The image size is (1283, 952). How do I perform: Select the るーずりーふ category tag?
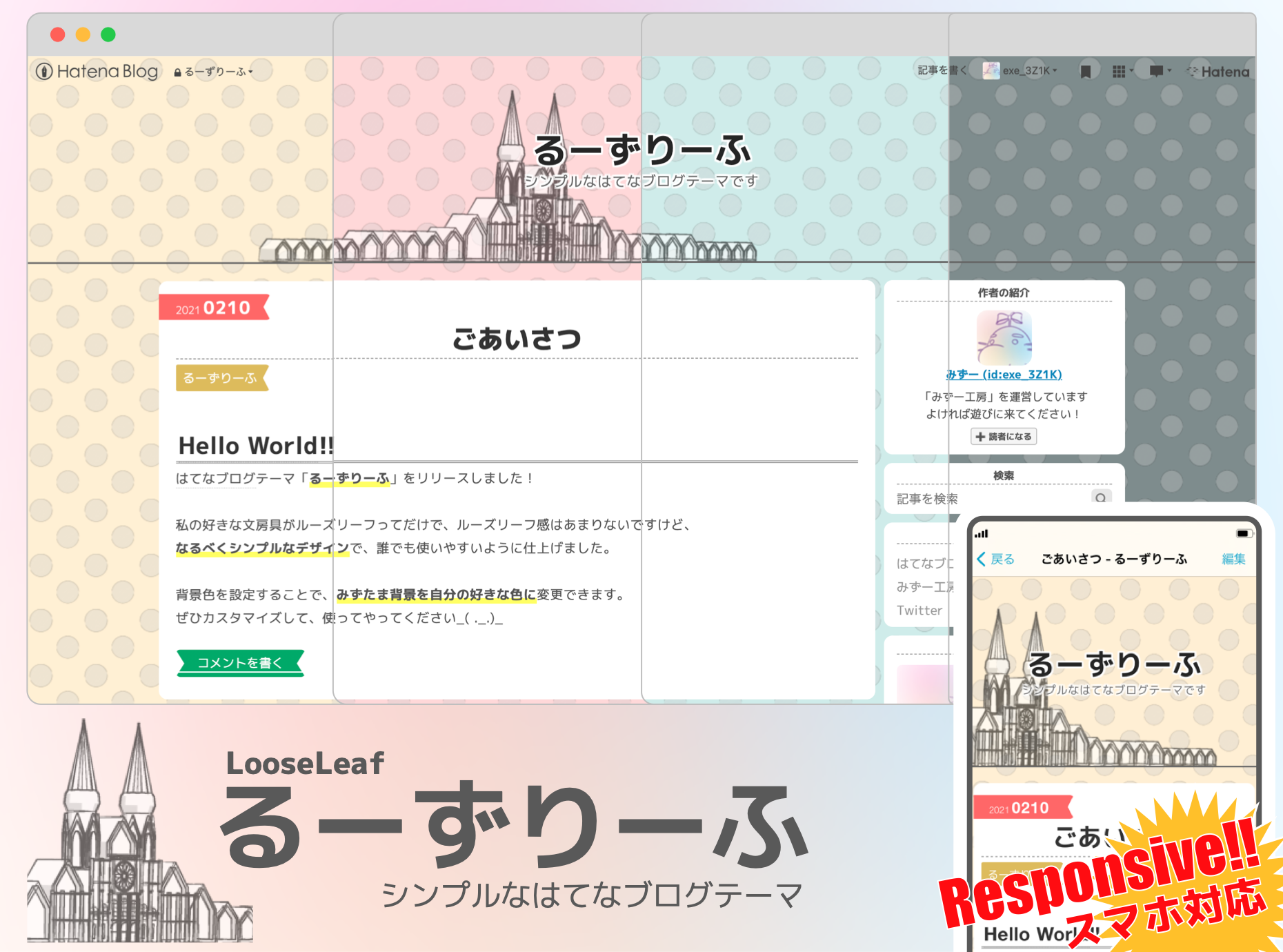[x=221, y=378]
